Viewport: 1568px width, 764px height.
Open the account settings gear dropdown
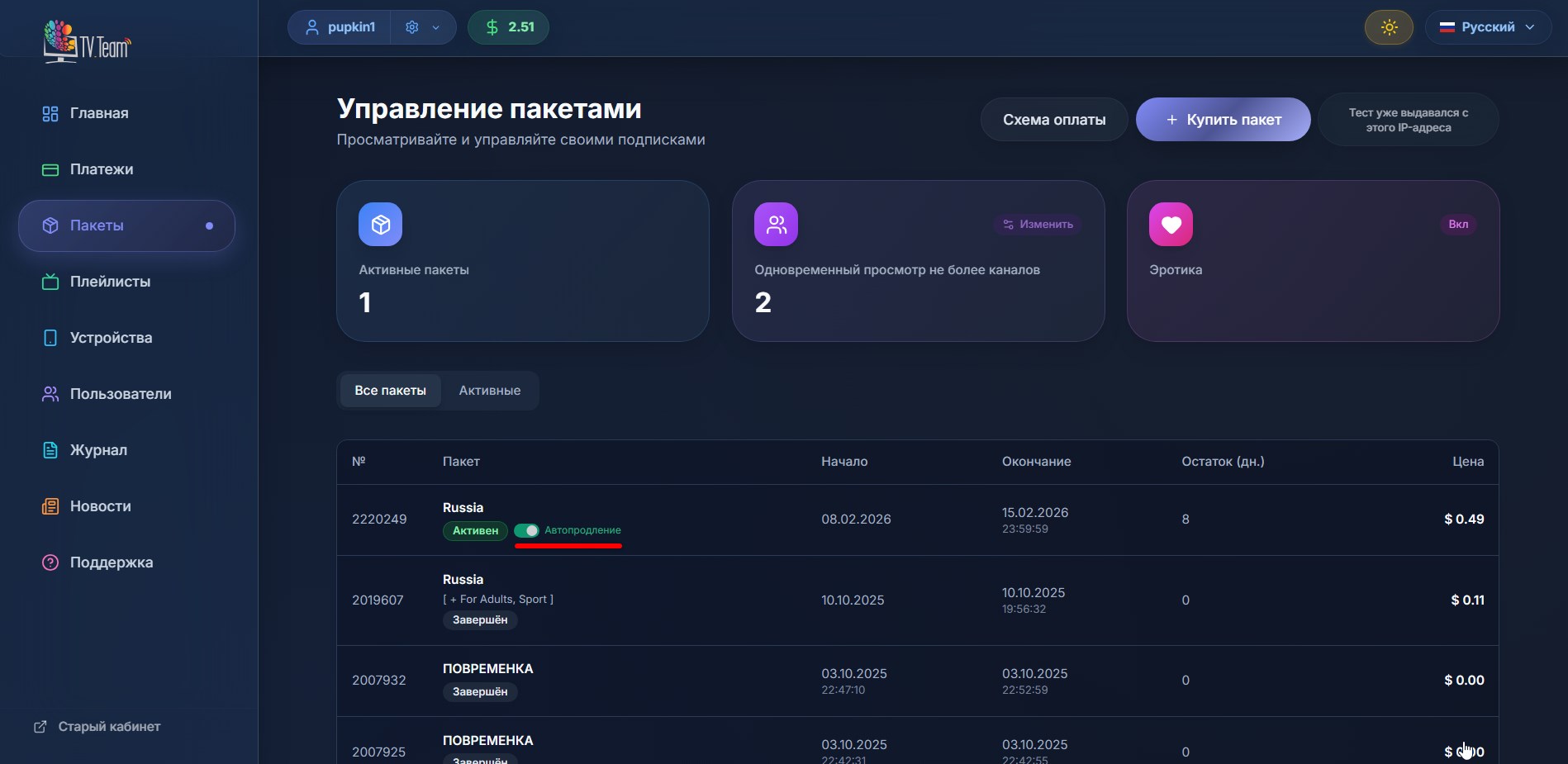423,27
